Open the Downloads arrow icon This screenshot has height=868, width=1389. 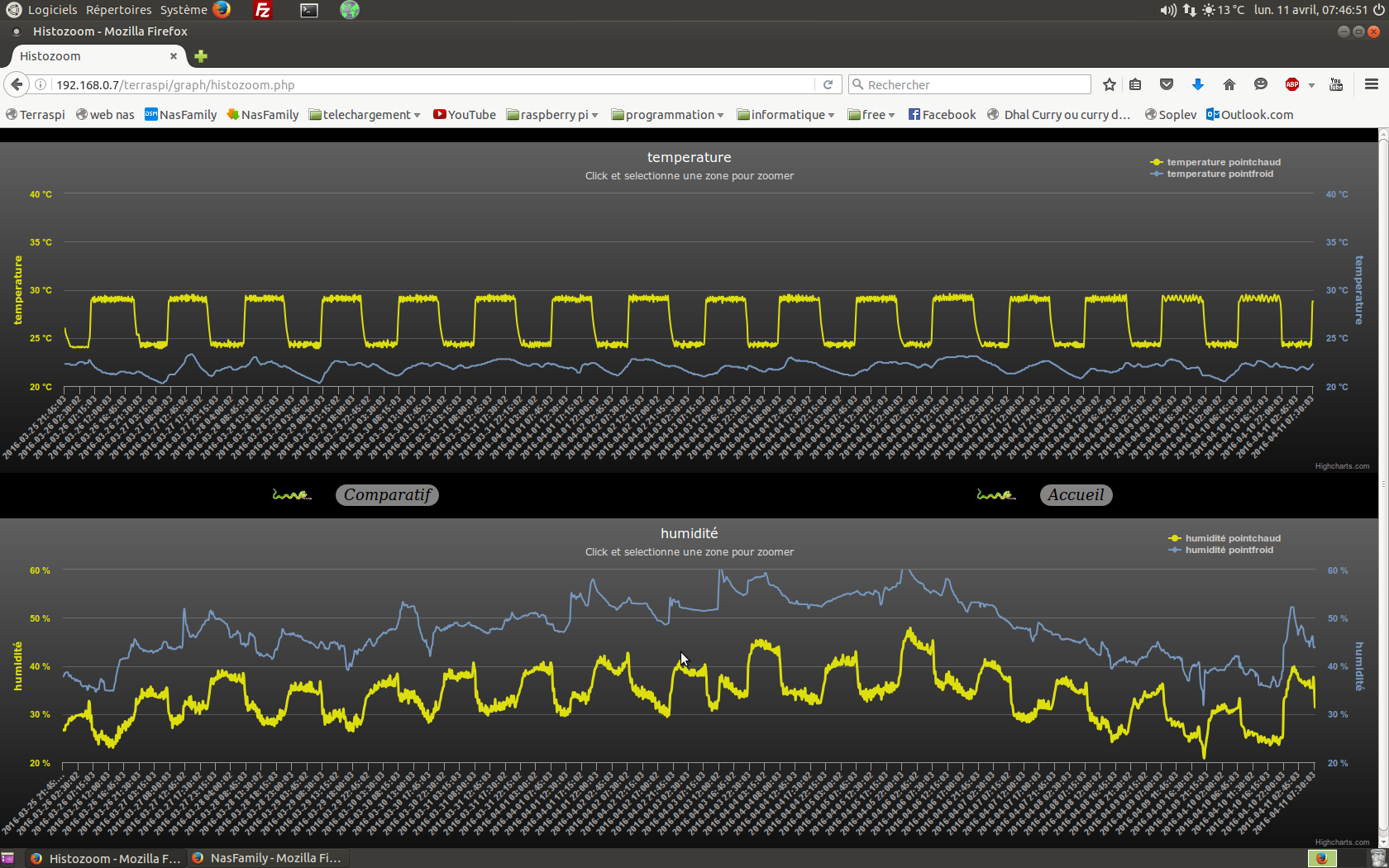tap(1197, 84)
